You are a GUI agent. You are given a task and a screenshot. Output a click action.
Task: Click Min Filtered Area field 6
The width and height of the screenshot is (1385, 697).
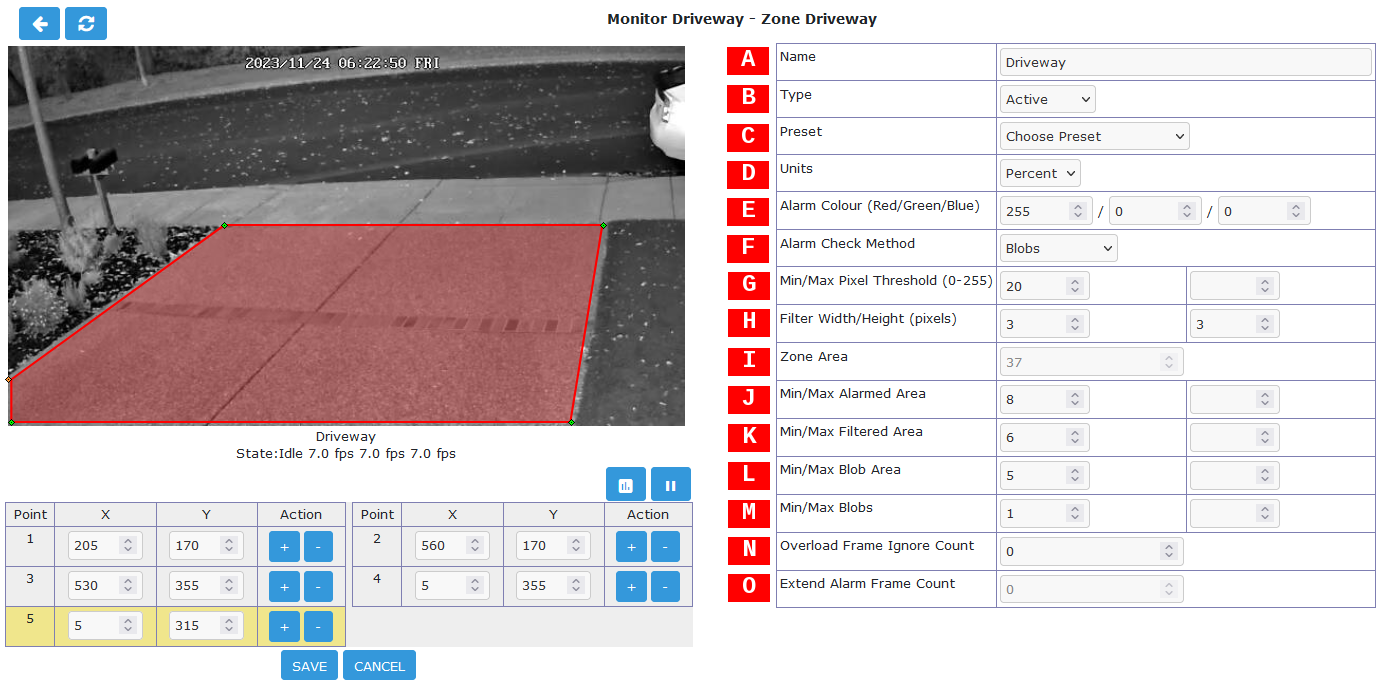[x=1045, y=437]
